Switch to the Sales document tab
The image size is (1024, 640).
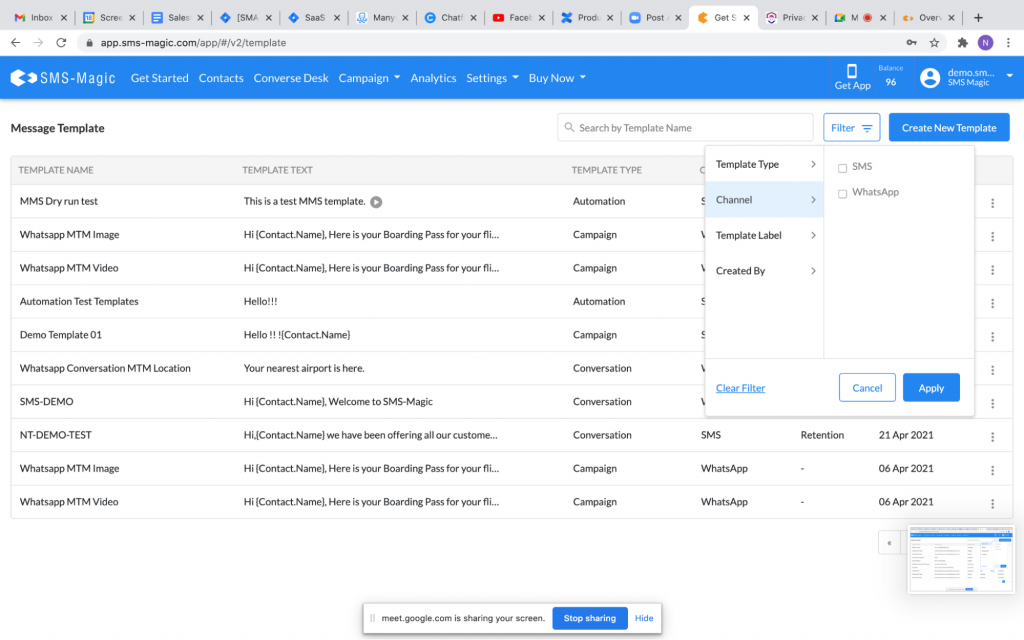click(x=176, y=18)
